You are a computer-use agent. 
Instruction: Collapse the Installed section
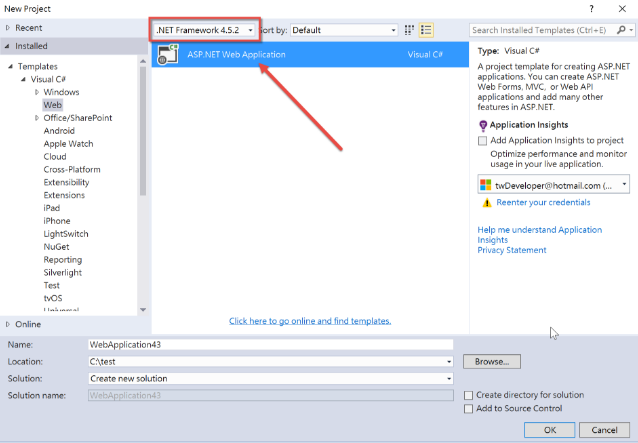click(x=7, y=46)
